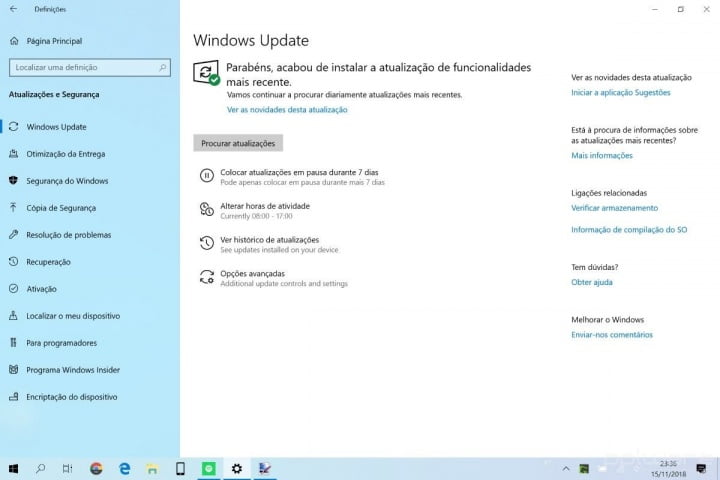Launch Google Chrome from the taskbar

[96, 469]
